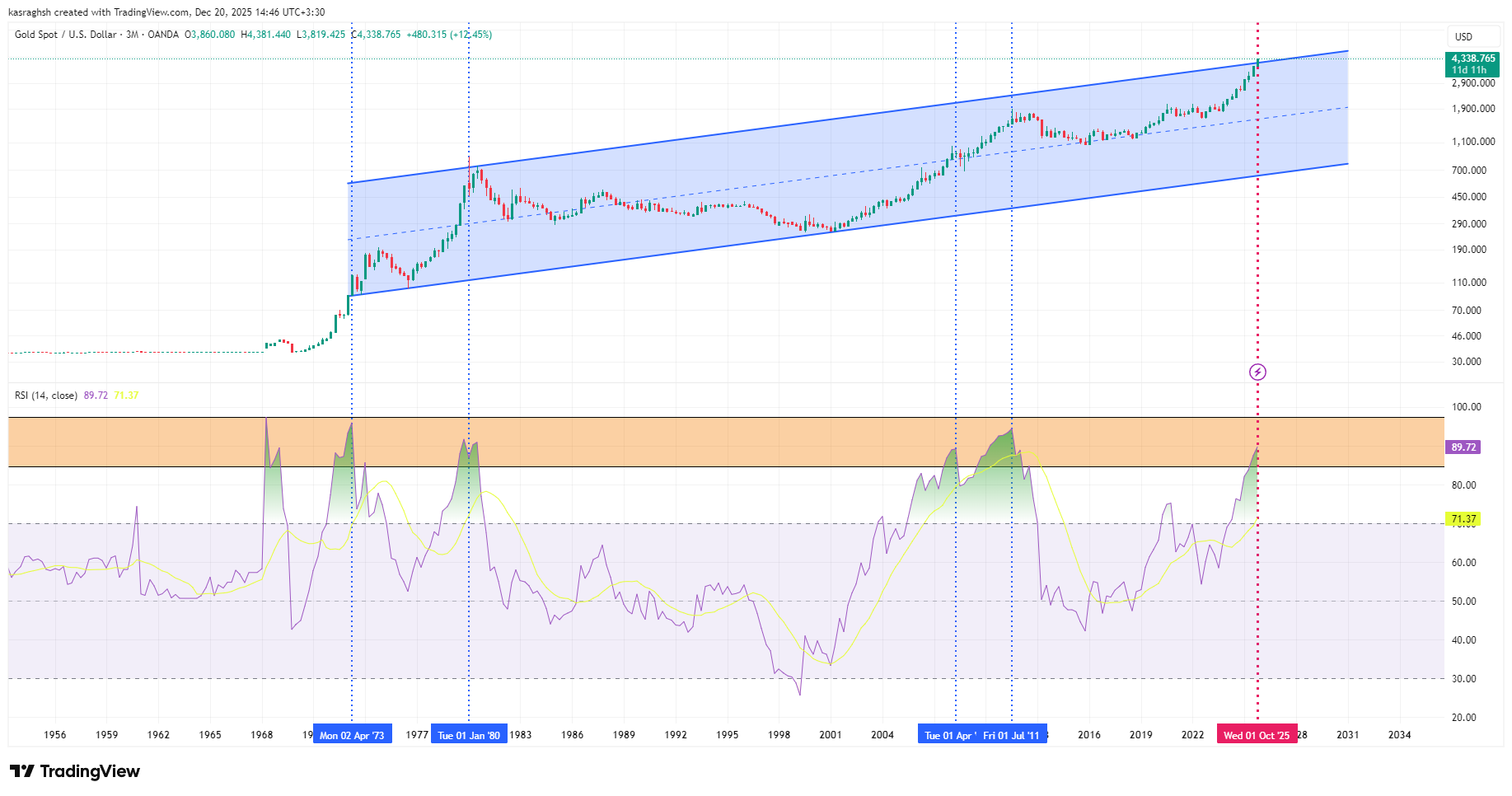Viewport: 1512px width, 796px height.
Task: Click the 1,900.000 price axis label
Action: [x=1473, y=109]
